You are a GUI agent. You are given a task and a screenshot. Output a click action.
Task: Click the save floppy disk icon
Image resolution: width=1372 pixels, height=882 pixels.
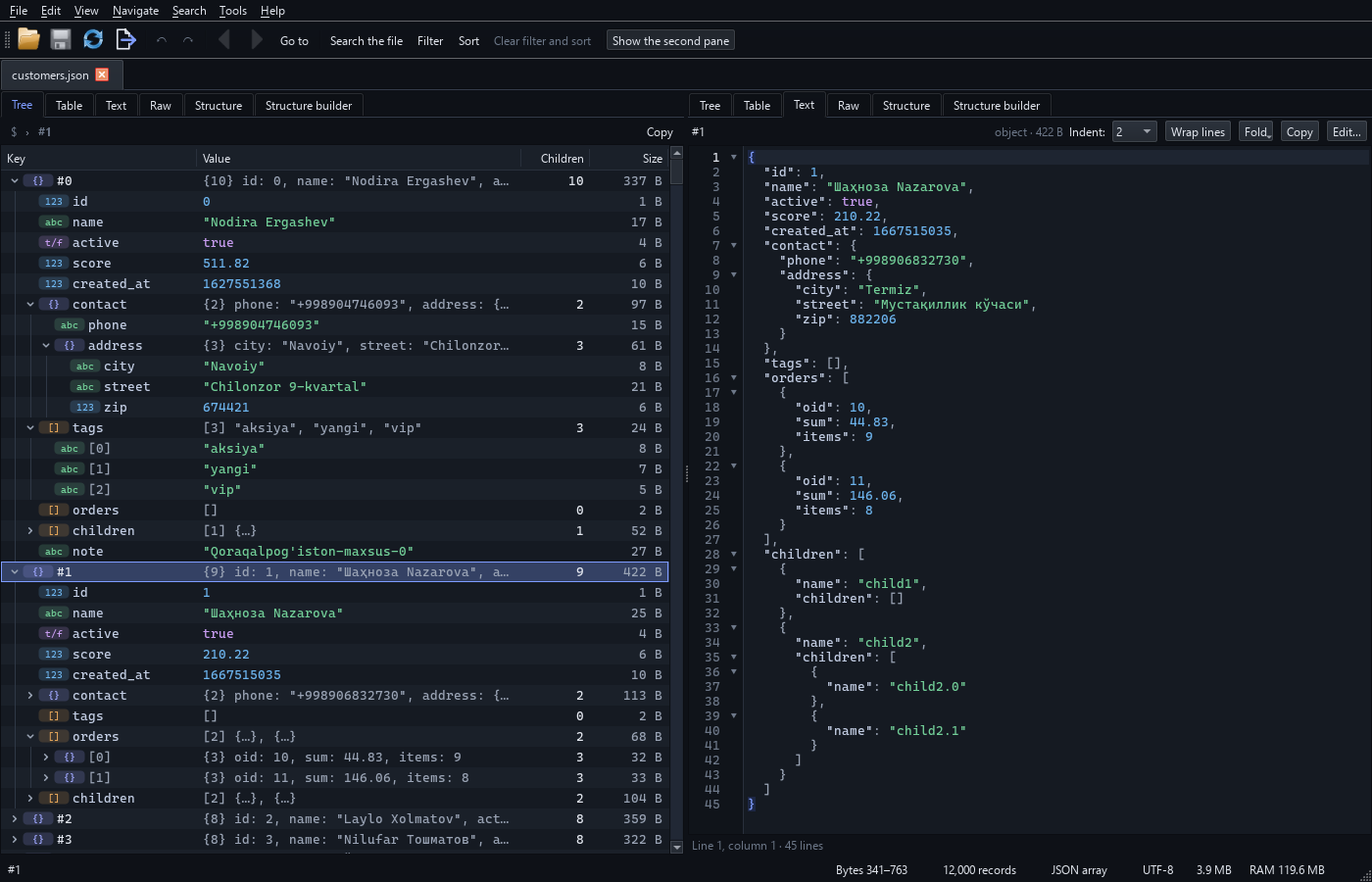point(61,39)
